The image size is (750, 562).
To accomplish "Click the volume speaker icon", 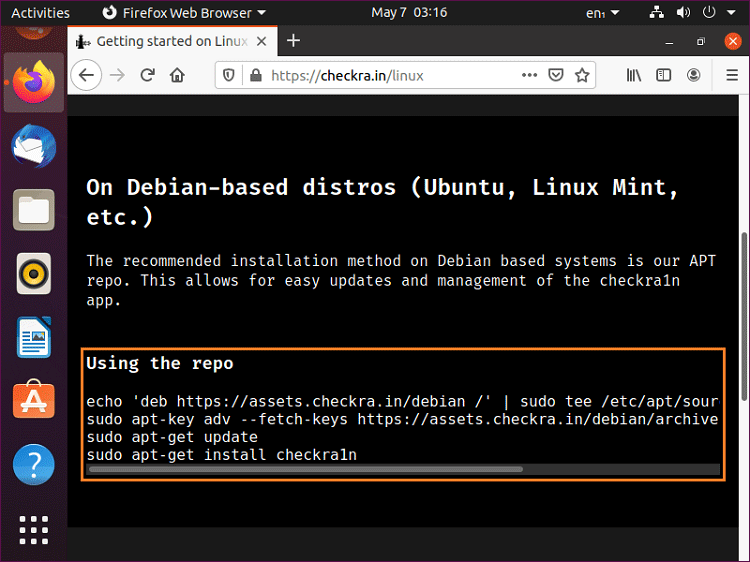I will pos(683,12).
